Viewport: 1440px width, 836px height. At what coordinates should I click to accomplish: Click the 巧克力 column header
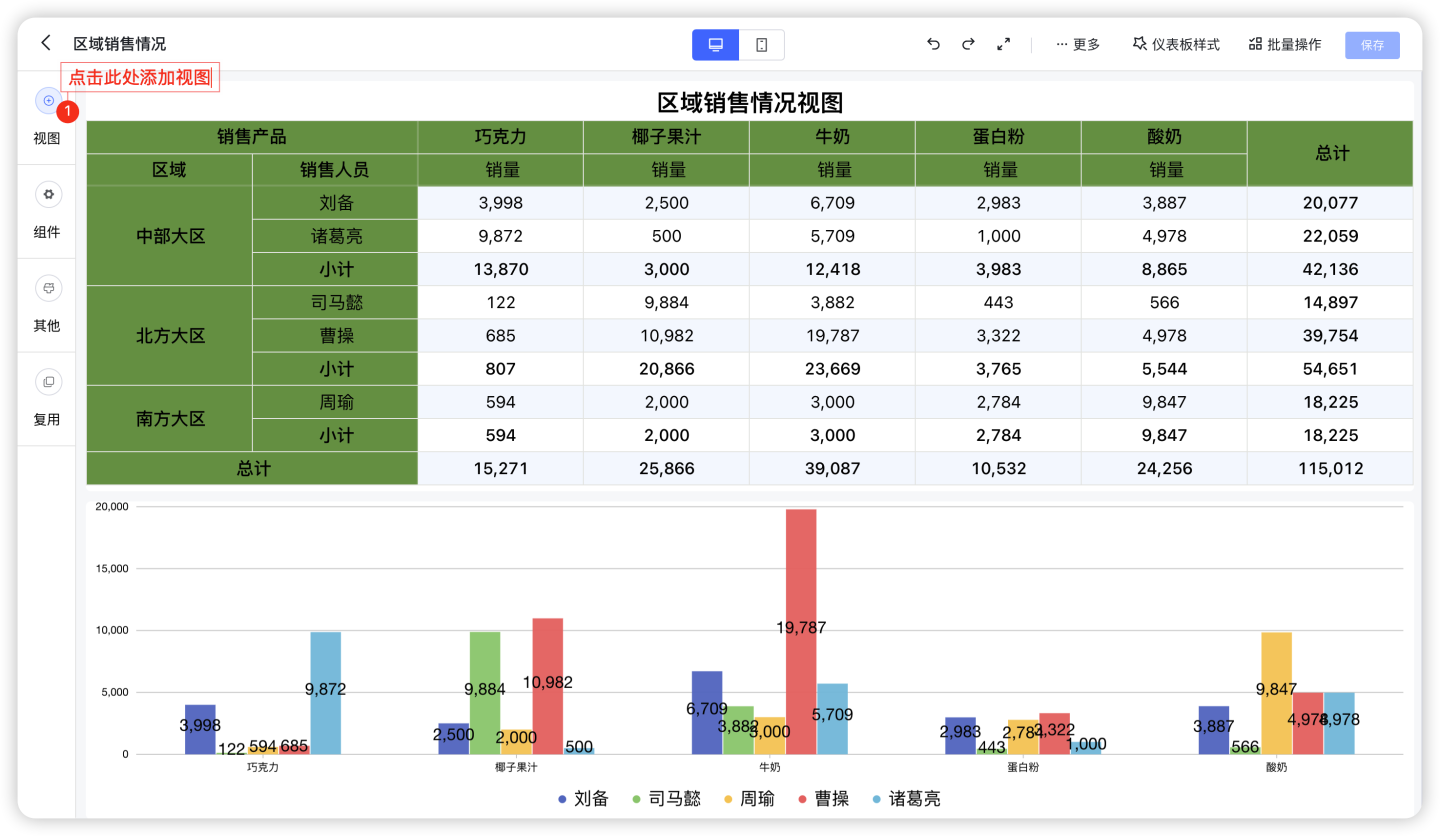[500, 137]
